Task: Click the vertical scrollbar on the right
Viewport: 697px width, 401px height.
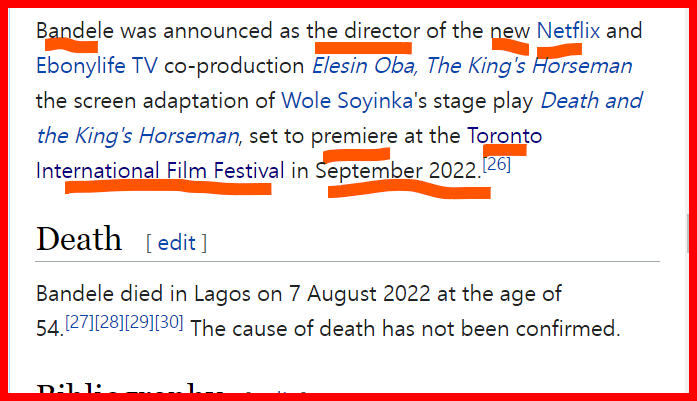Action: click(687, 240)
